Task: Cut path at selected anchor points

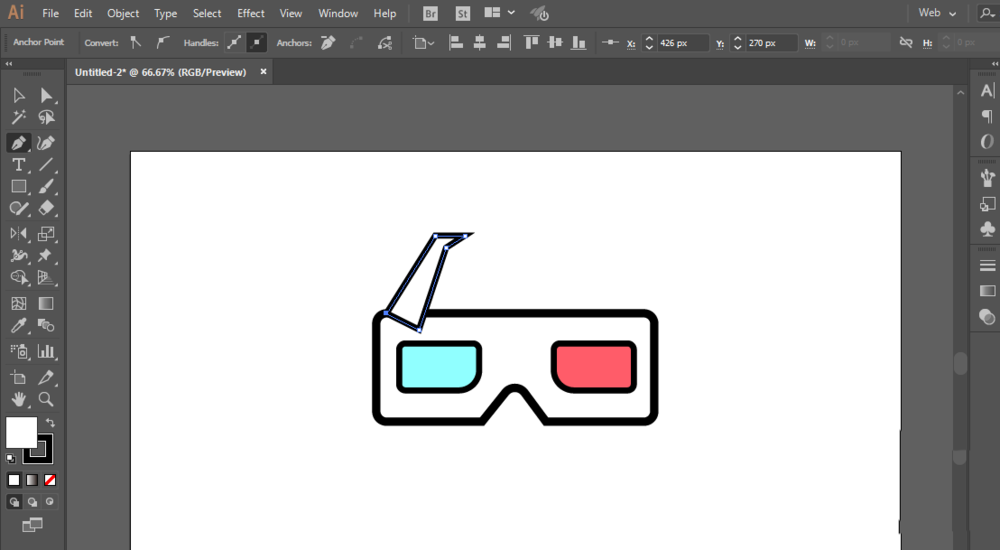Action: [x=385, y=43]
